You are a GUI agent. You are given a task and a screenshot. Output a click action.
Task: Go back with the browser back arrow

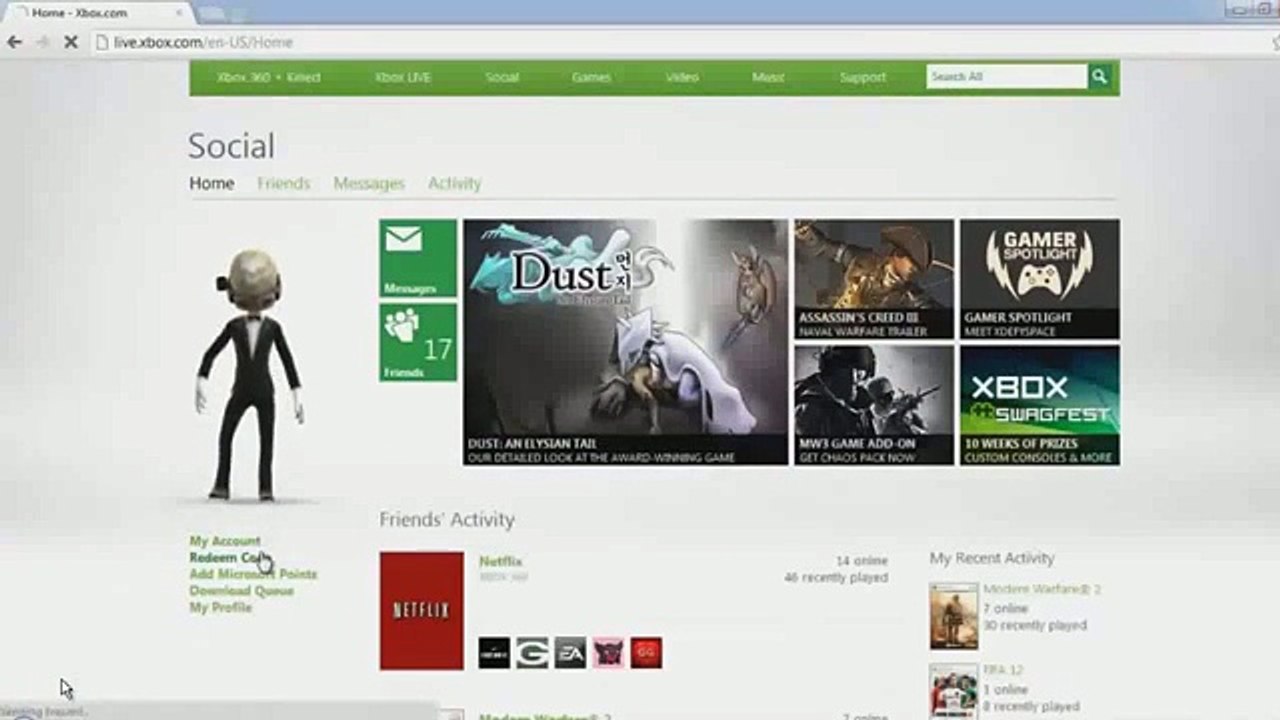[x=14, y=42]
